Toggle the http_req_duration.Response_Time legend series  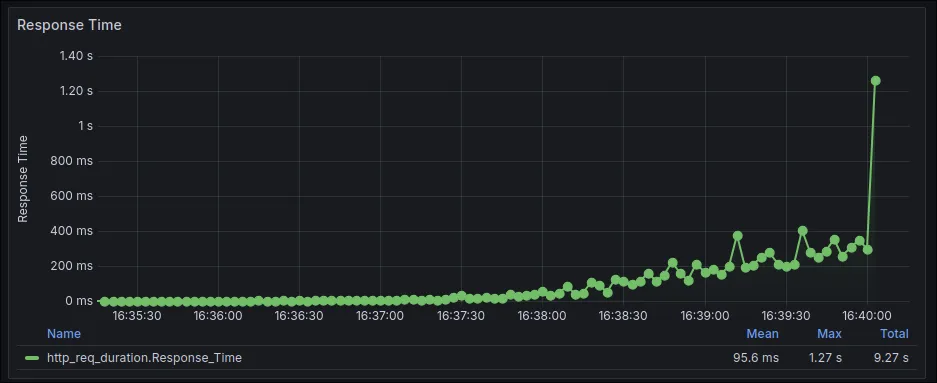pos(145,358)
